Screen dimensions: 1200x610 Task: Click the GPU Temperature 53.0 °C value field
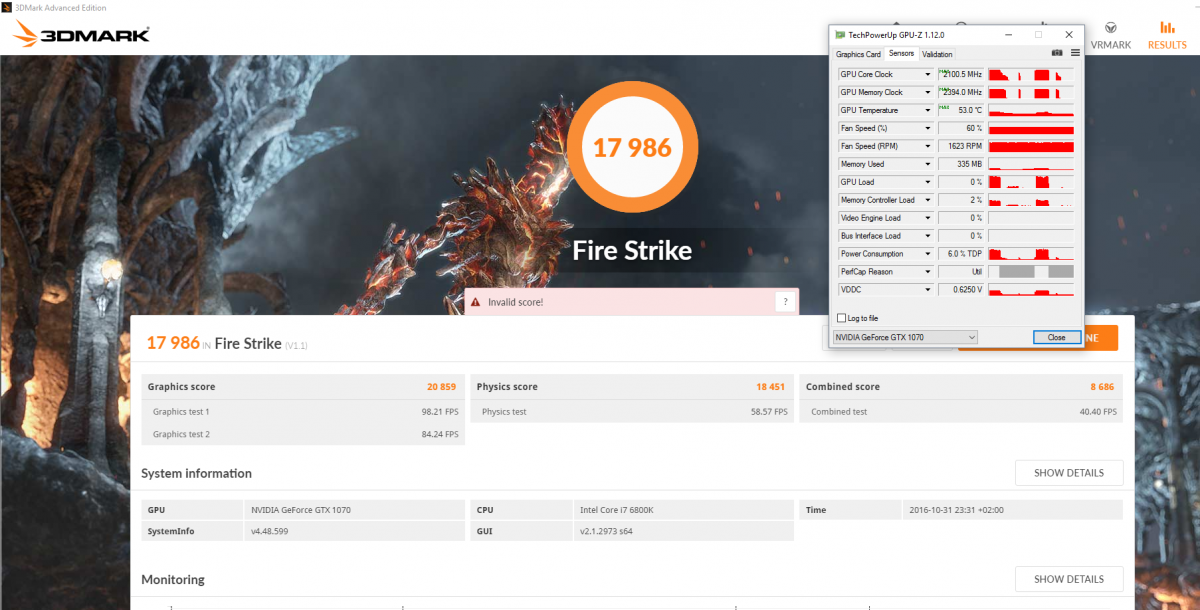point(961,110)
